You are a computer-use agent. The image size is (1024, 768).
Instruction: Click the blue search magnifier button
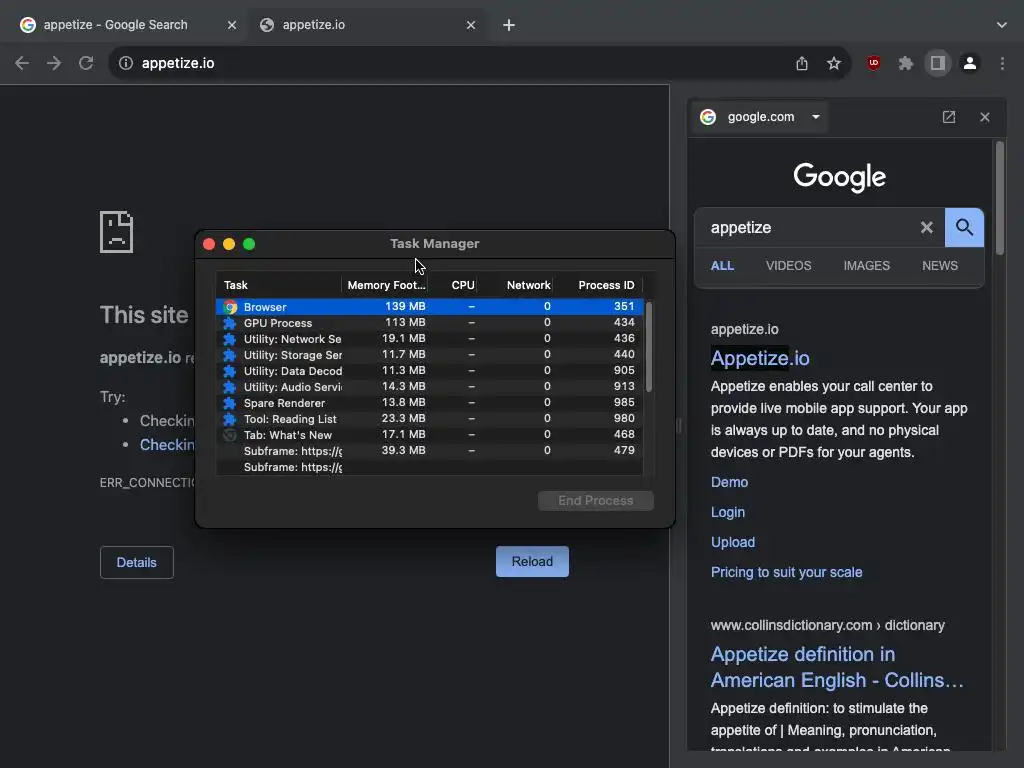(x=964, y=227)
